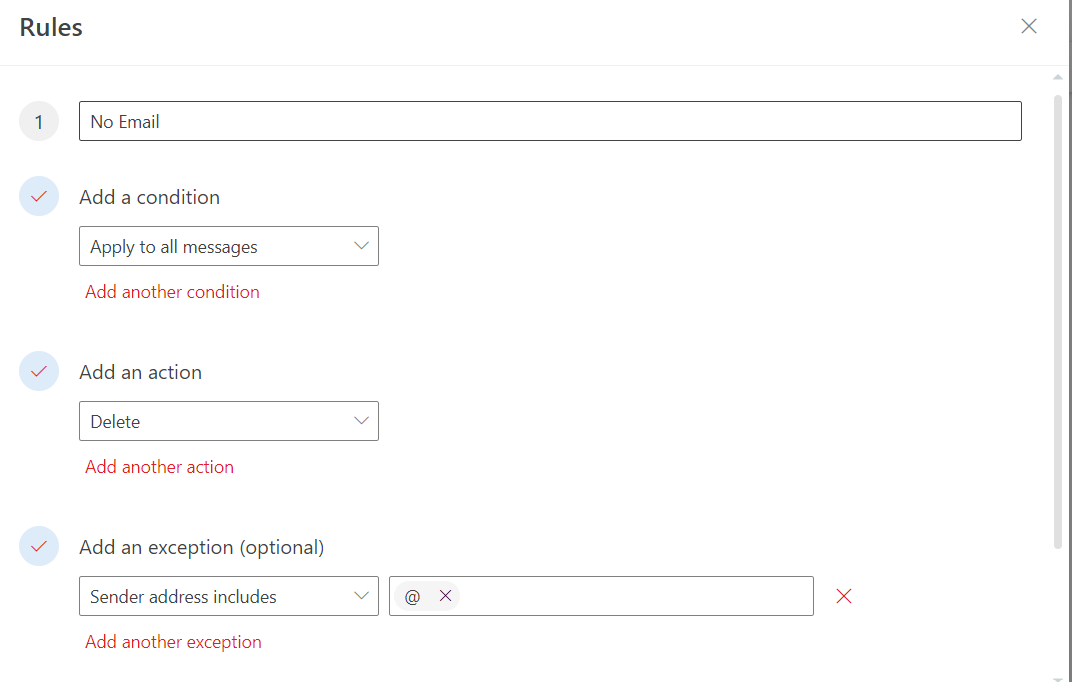Delete the exception with the red X

844,596
